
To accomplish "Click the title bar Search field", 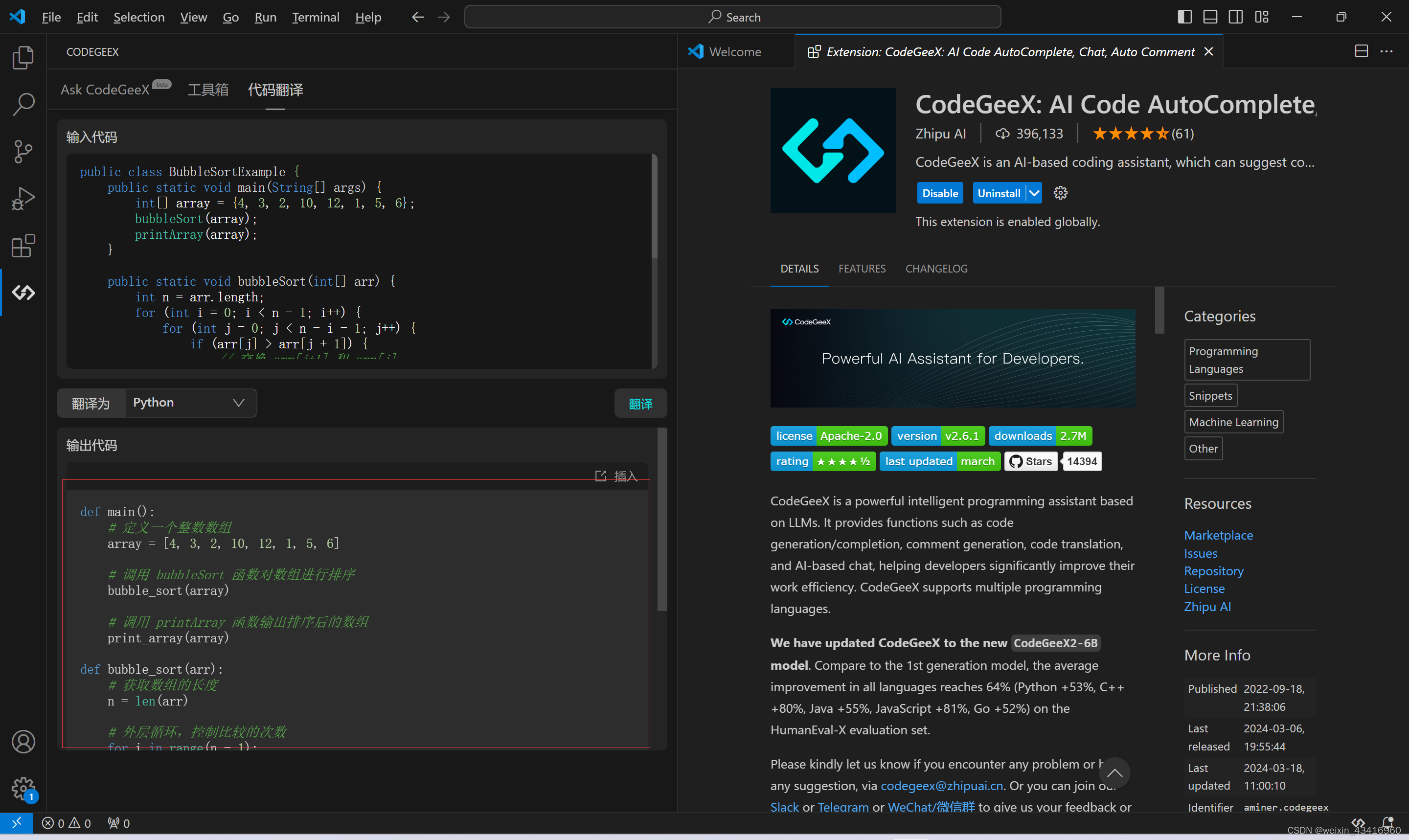I will tap(732, 17).
